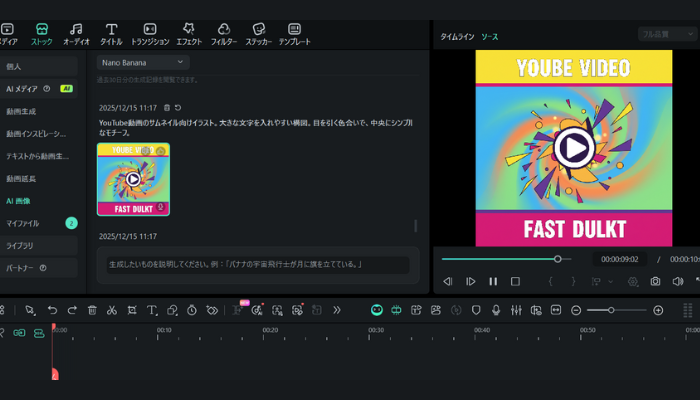The image size is (700, 400).
Task: Open the フル品質 preview quality dropdown
Action: coord(667,34)
